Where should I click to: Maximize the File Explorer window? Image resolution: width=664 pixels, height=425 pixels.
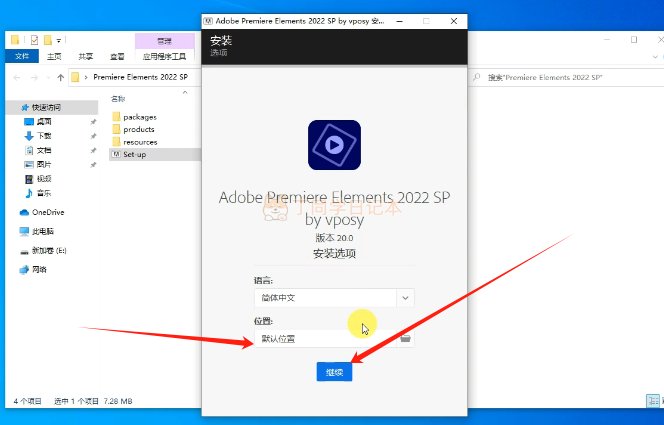[x=634, y=40]
